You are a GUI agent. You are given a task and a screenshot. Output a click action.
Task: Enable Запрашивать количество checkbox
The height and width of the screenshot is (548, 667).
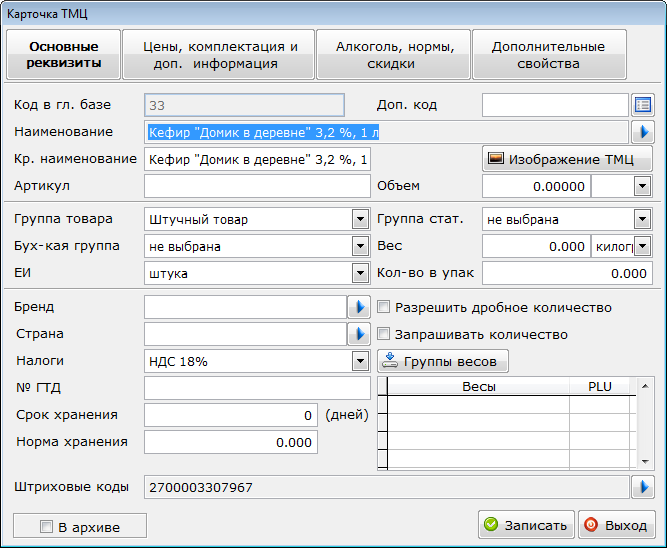[x=384, y=334]
